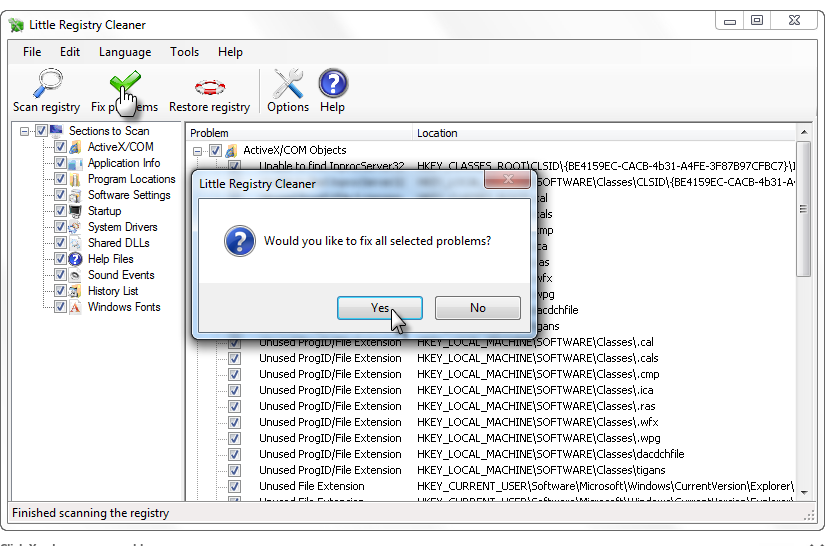Uncheck the Unused File Extension row checkbox

coord(234,486)
